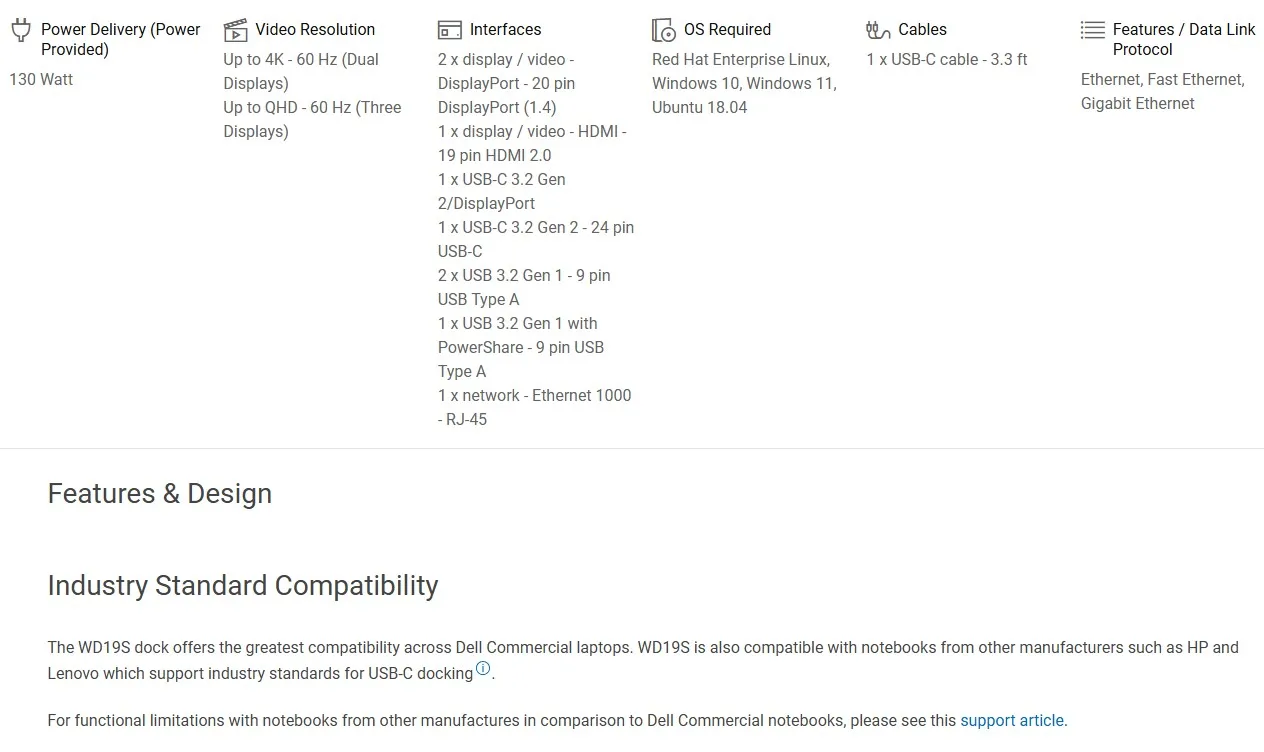Image resolution: width=1264 pixels, height=752 pixels.
Task: Click the Power Delivery plug icon
Action: [21, 30]
